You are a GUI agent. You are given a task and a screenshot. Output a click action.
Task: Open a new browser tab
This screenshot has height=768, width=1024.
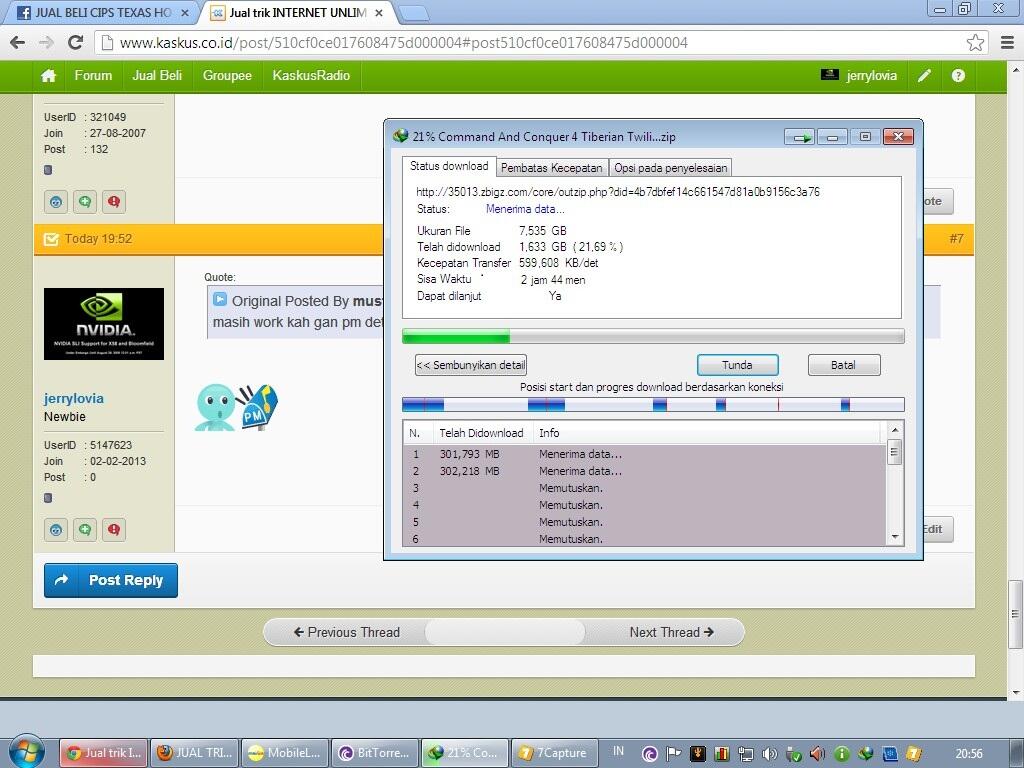point(413,13)
